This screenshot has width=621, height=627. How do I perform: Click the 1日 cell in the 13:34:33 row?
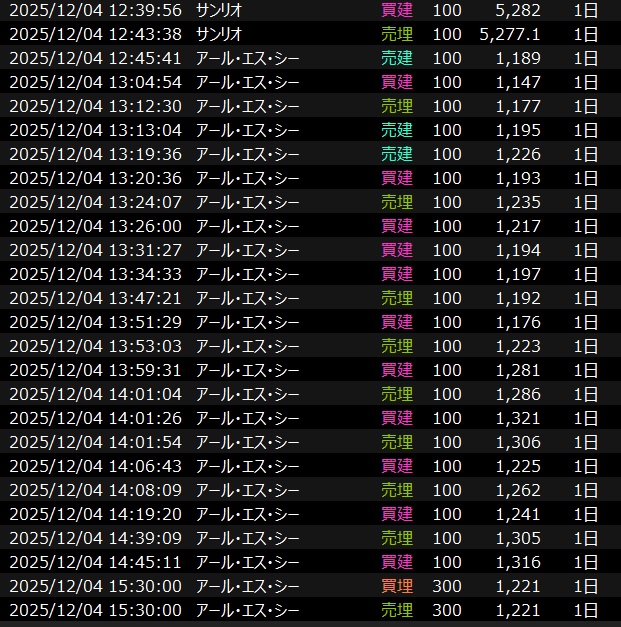pos(586,274)
